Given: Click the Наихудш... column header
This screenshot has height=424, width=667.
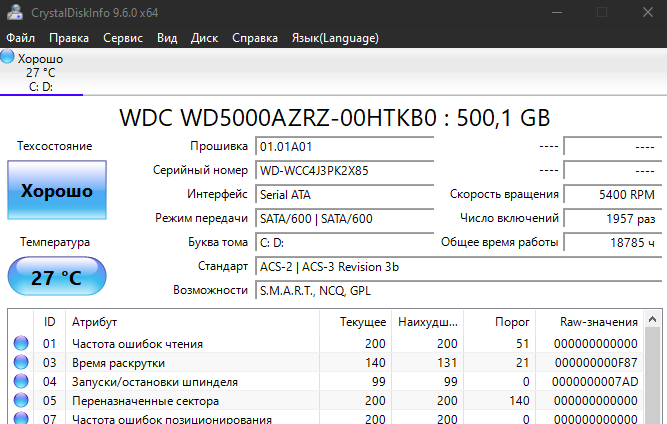Looking at the screenshot, I should pyautogui.click(x=428, y=322).
